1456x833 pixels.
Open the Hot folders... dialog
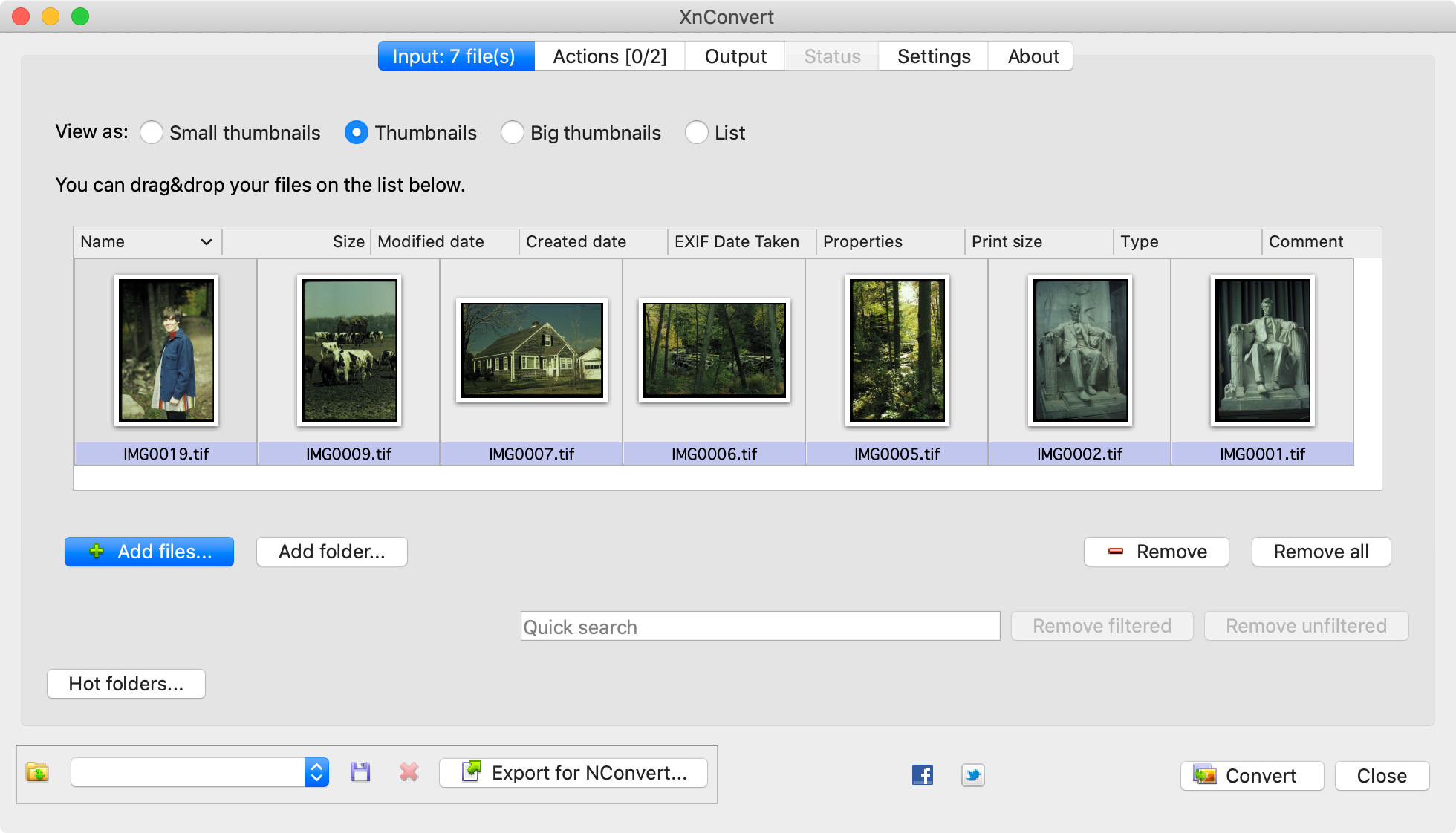tap(126, 684)
